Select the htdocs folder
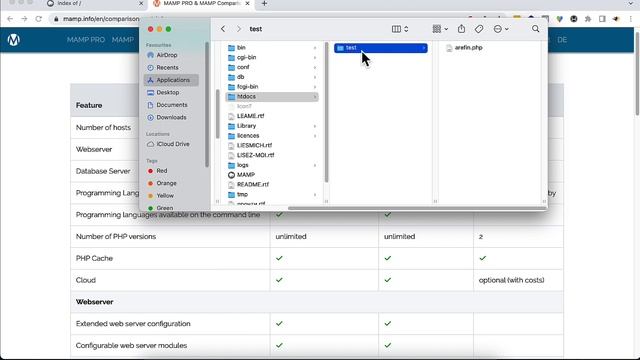 coord(272,97)
